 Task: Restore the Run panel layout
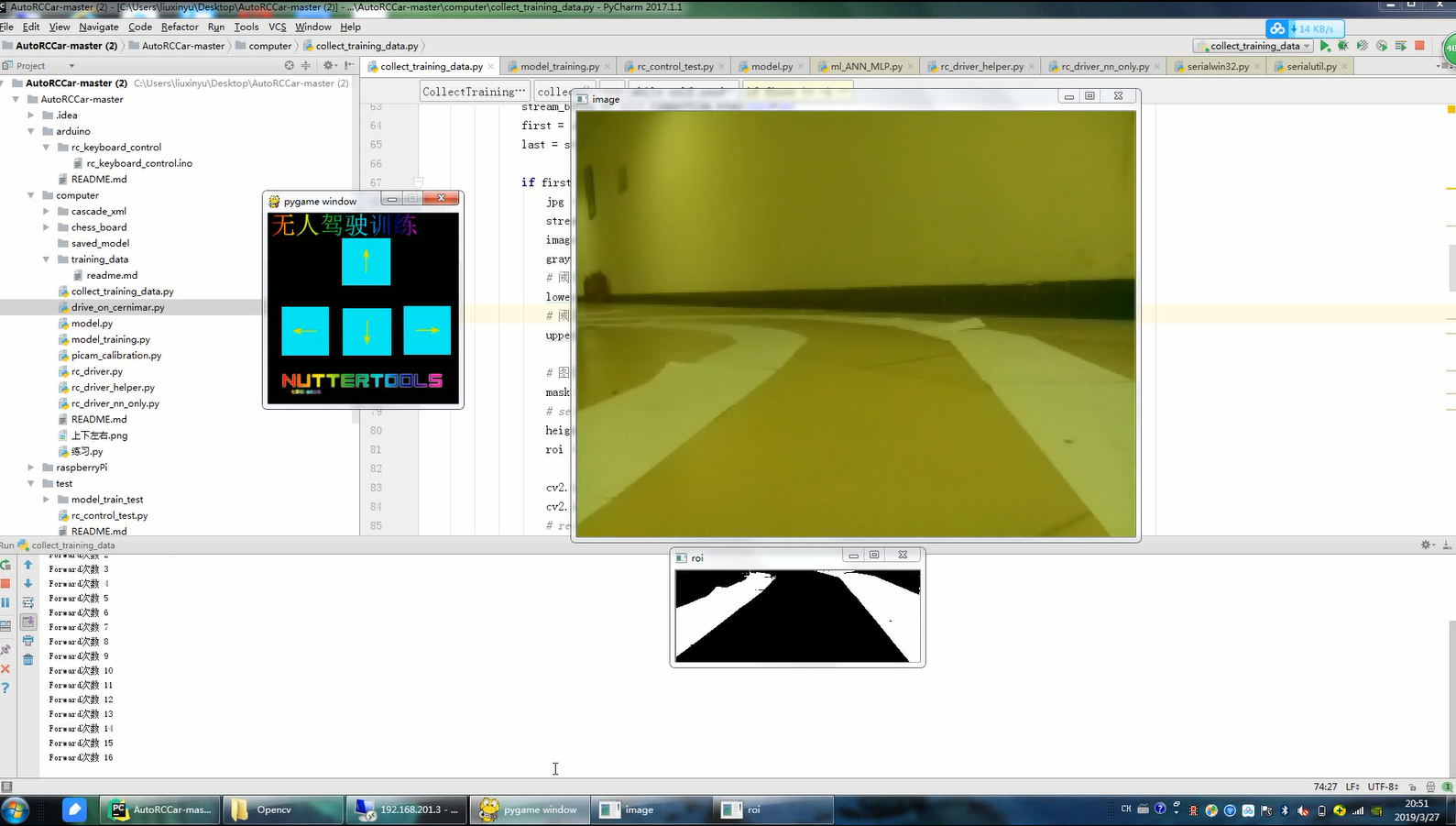(5, 625)
